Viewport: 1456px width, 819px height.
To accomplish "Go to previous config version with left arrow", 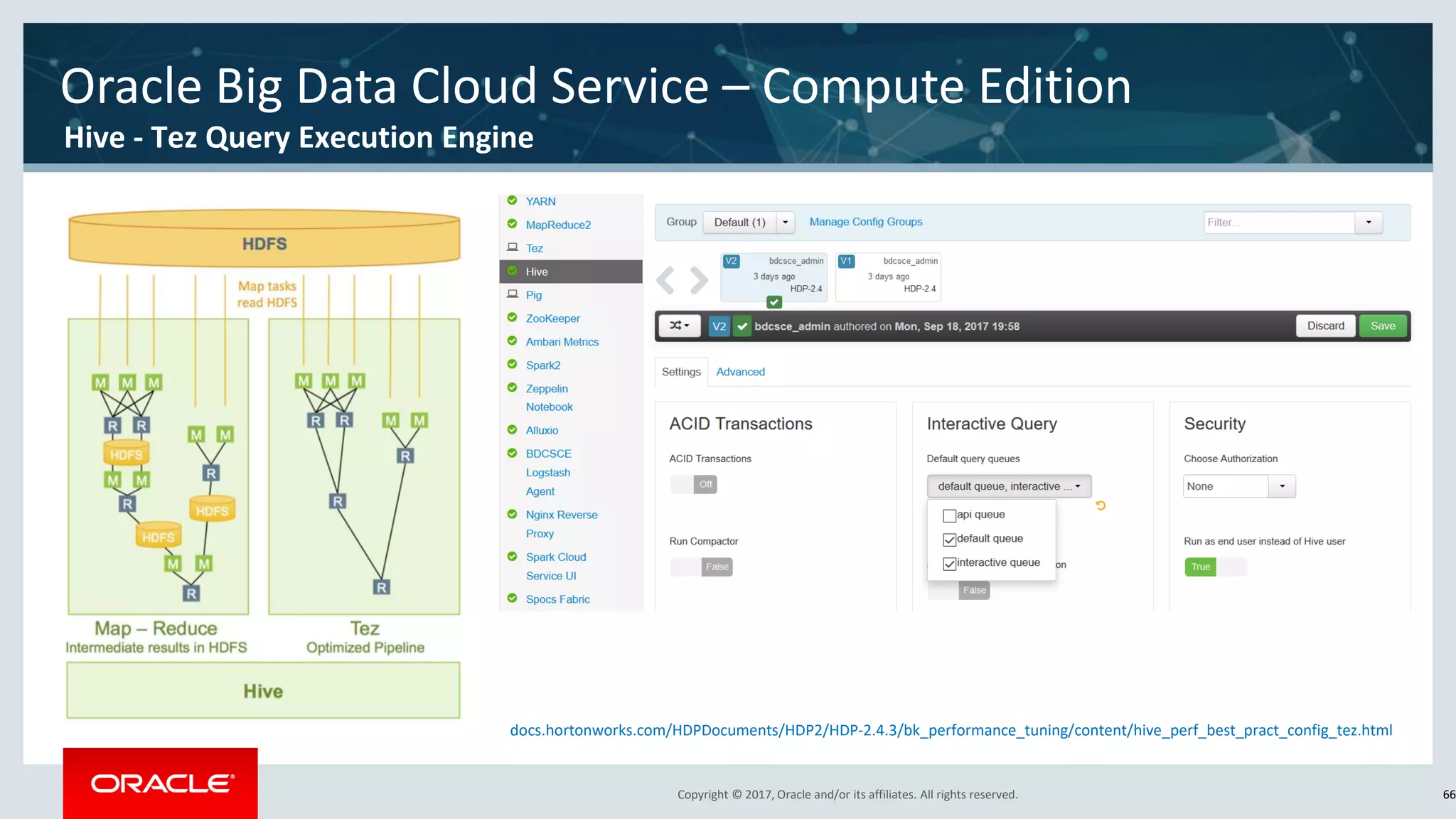I will click(665, 280).
